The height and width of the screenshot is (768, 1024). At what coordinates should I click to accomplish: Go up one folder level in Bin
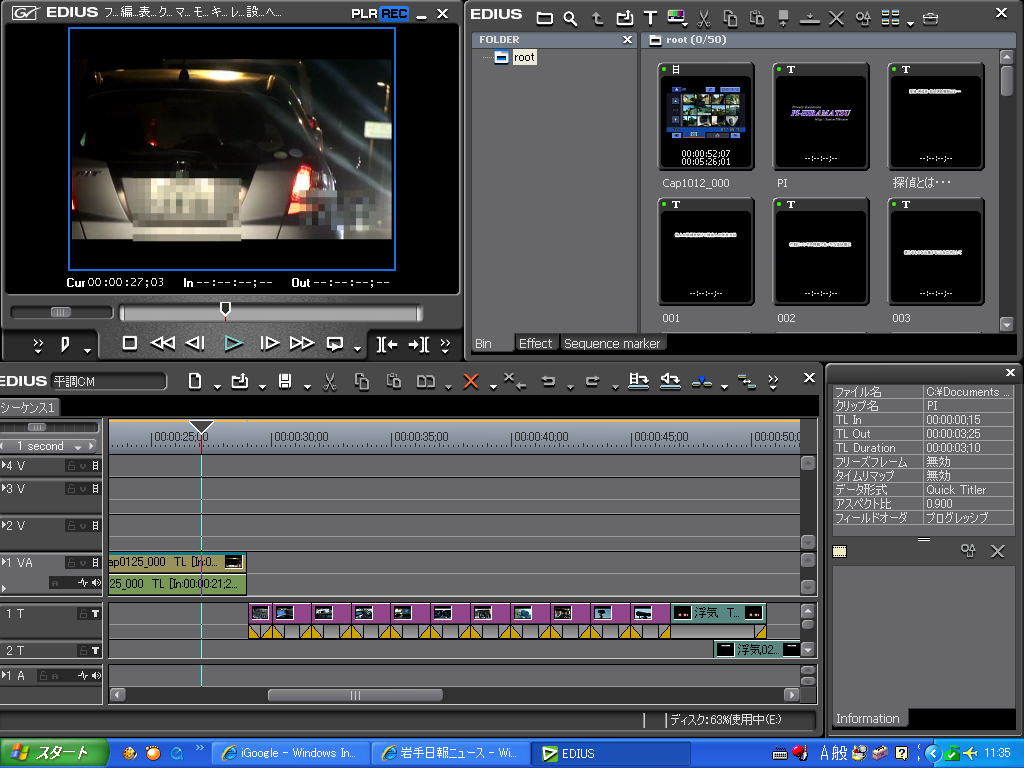pos(597,18)
